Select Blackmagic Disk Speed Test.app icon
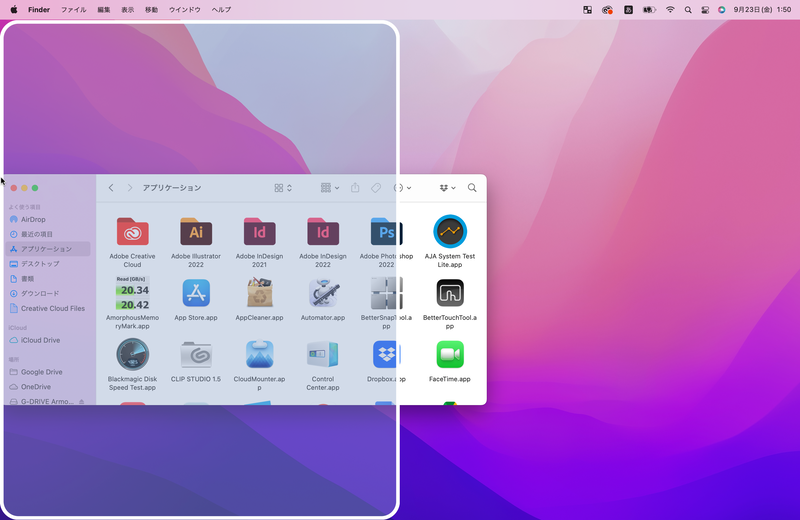The height and width of the screenshot is (520, 800). tap(133, 355)
